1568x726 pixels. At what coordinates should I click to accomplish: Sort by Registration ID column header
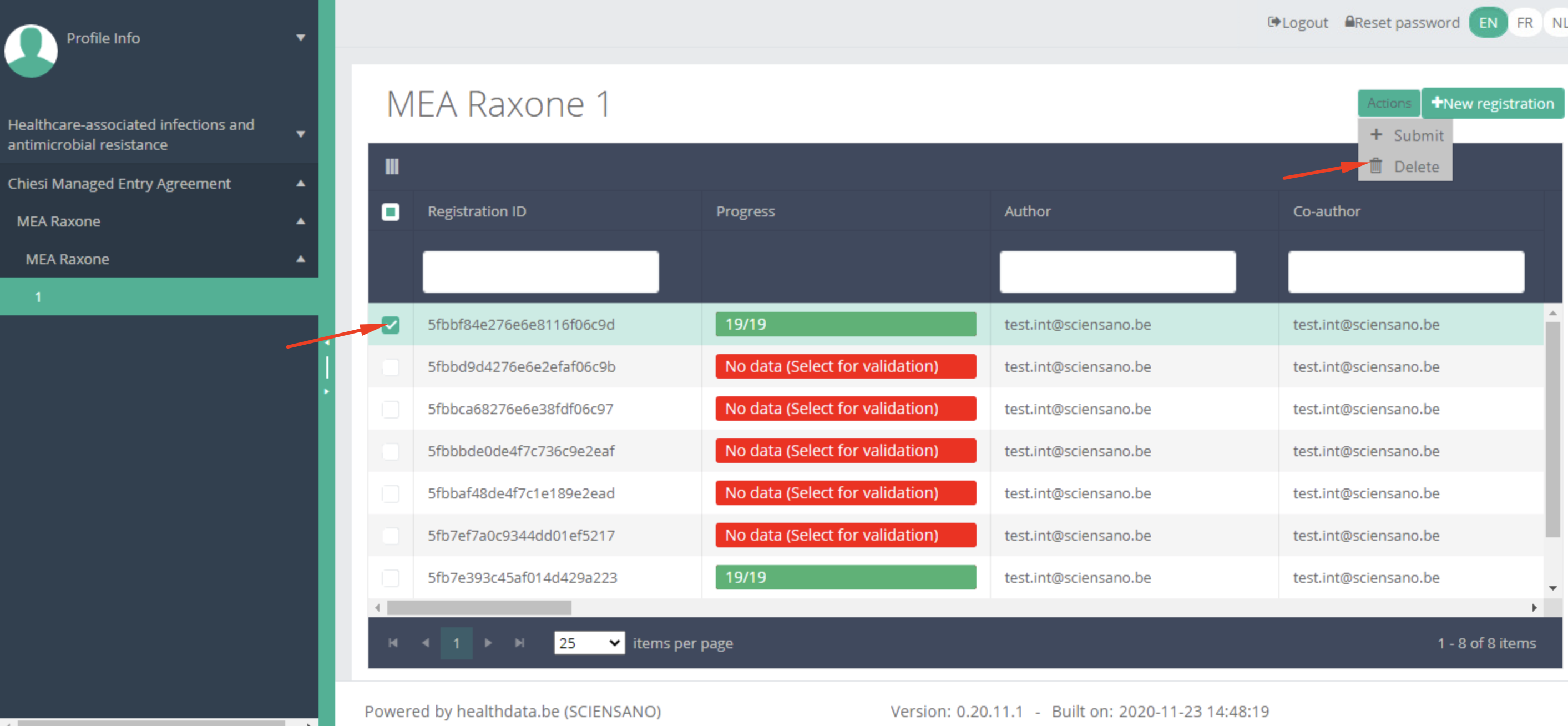[477, 211]
